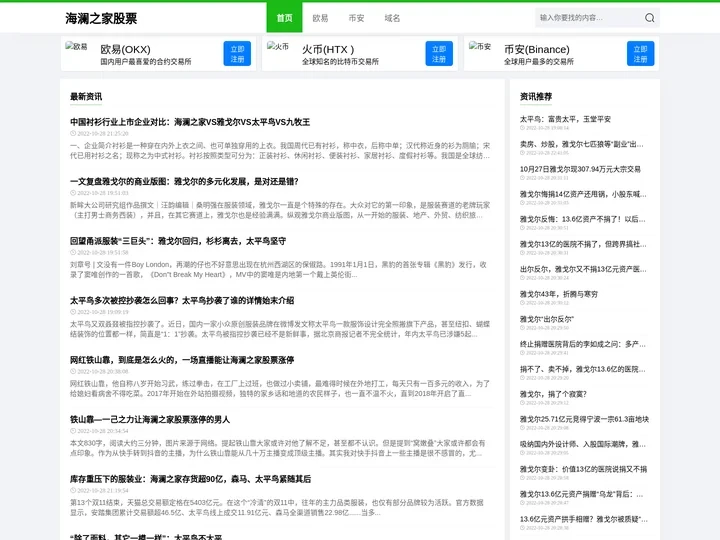Open article 一文复盘雅戈尔的商业版图
Image resolution: width=720 pixels, height=540 pixels.
point(184,181)
